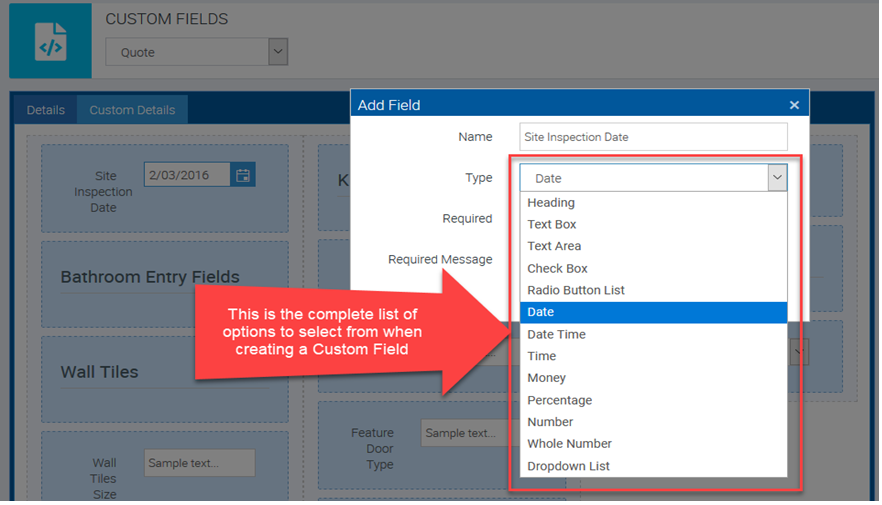Select Percentage field type
Image resolution: width=882 pixels, height=505 pixels.
[559, 400]
